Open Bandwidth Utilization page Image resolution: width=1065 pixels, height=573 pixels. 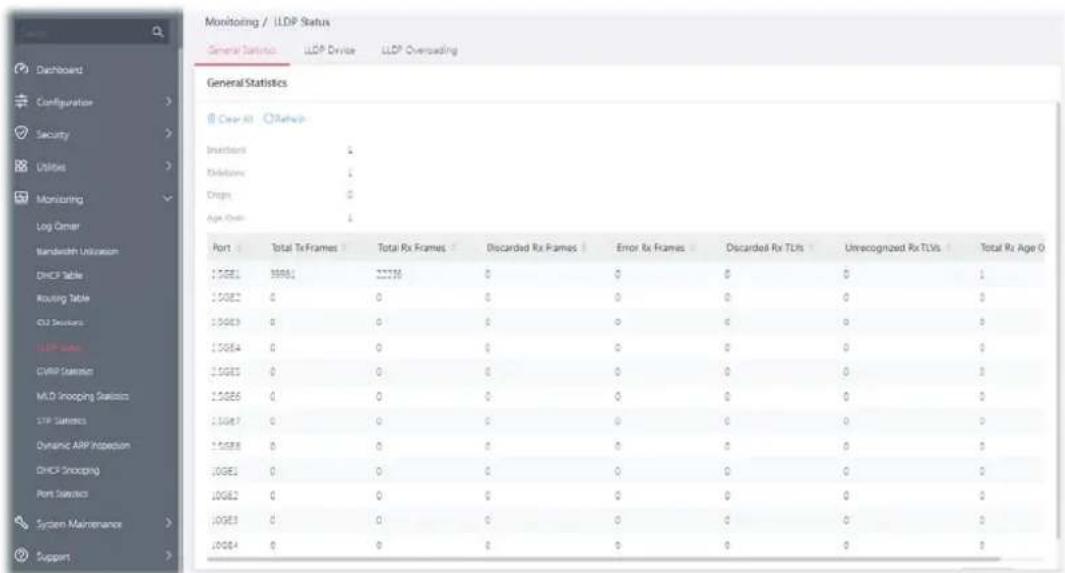[x=77, y=251]
